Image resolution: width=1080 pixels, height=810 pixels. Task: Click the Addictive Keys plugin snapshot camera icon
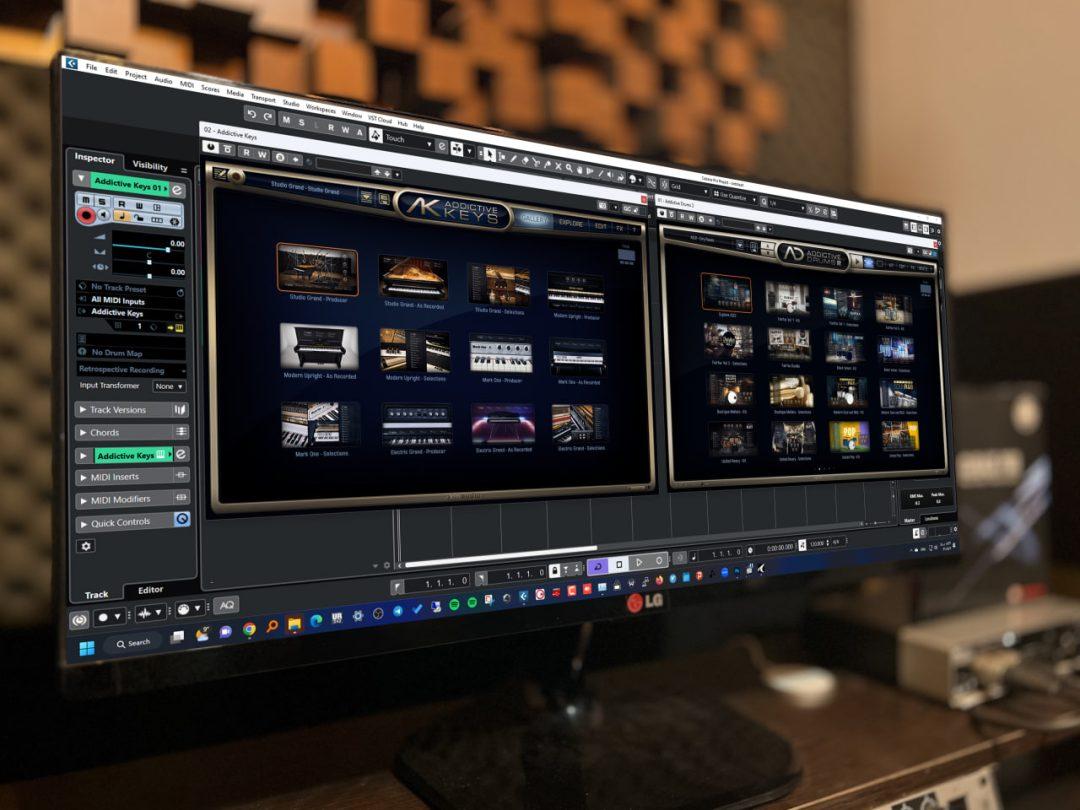pyautogui.click(x=602, y=206)
